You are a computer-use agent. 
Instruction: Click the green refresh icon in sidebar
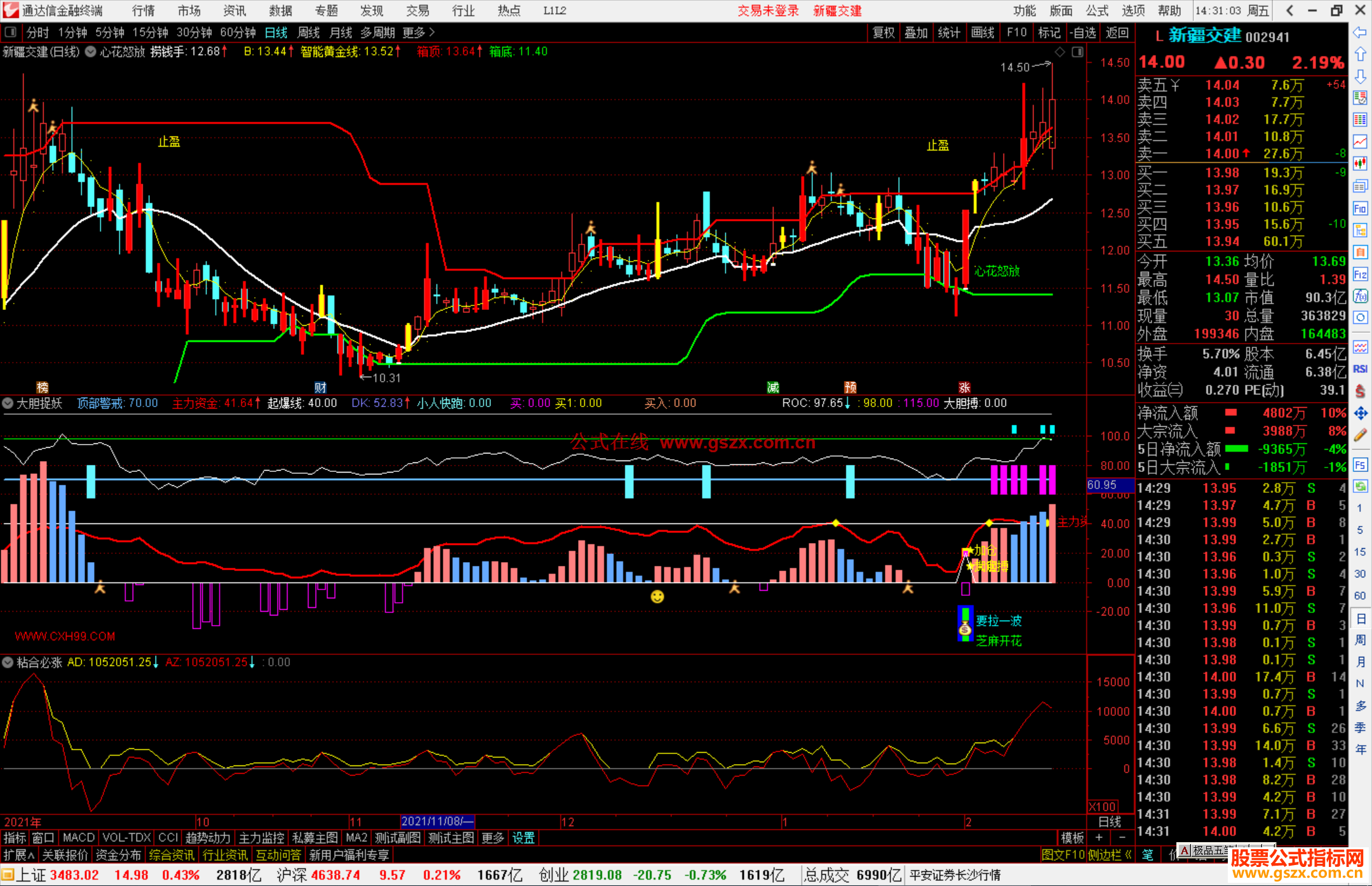pyautogui.click(x=1360, y=487)
